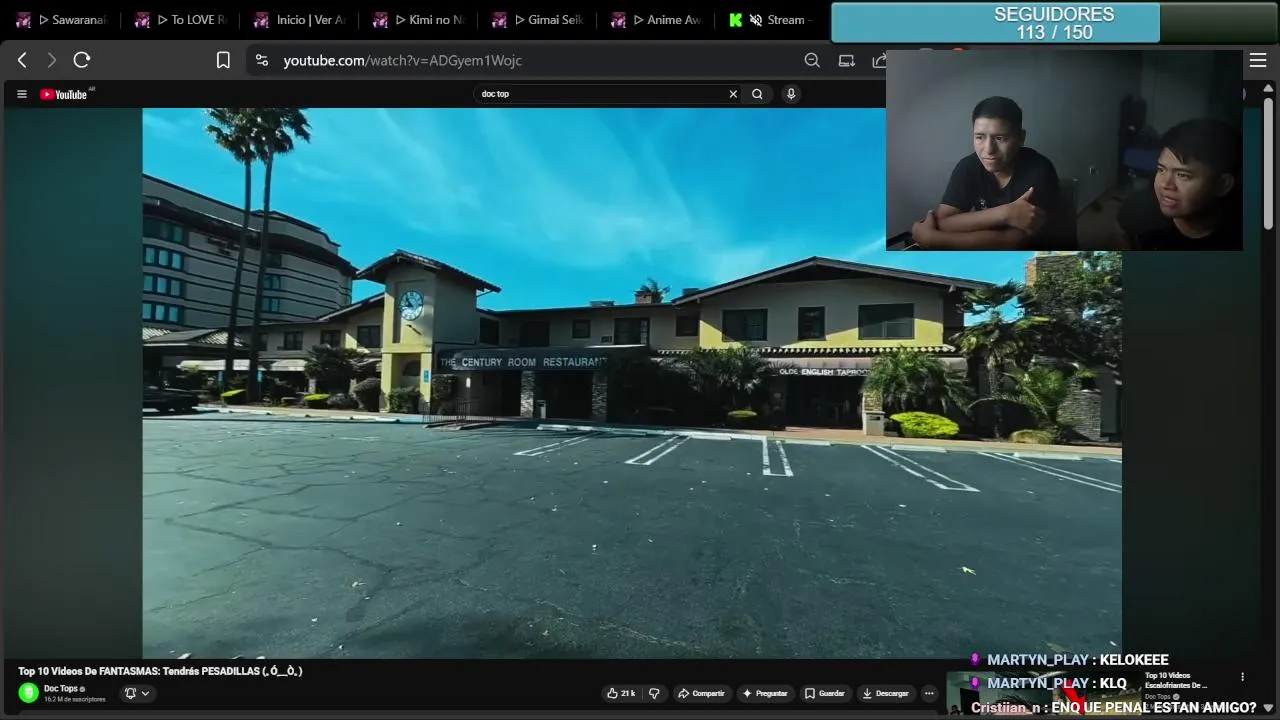Screen dimensions: 1280x720
Task: Open the Doc Tops channel avatar
Action: (x=28, y=692)
